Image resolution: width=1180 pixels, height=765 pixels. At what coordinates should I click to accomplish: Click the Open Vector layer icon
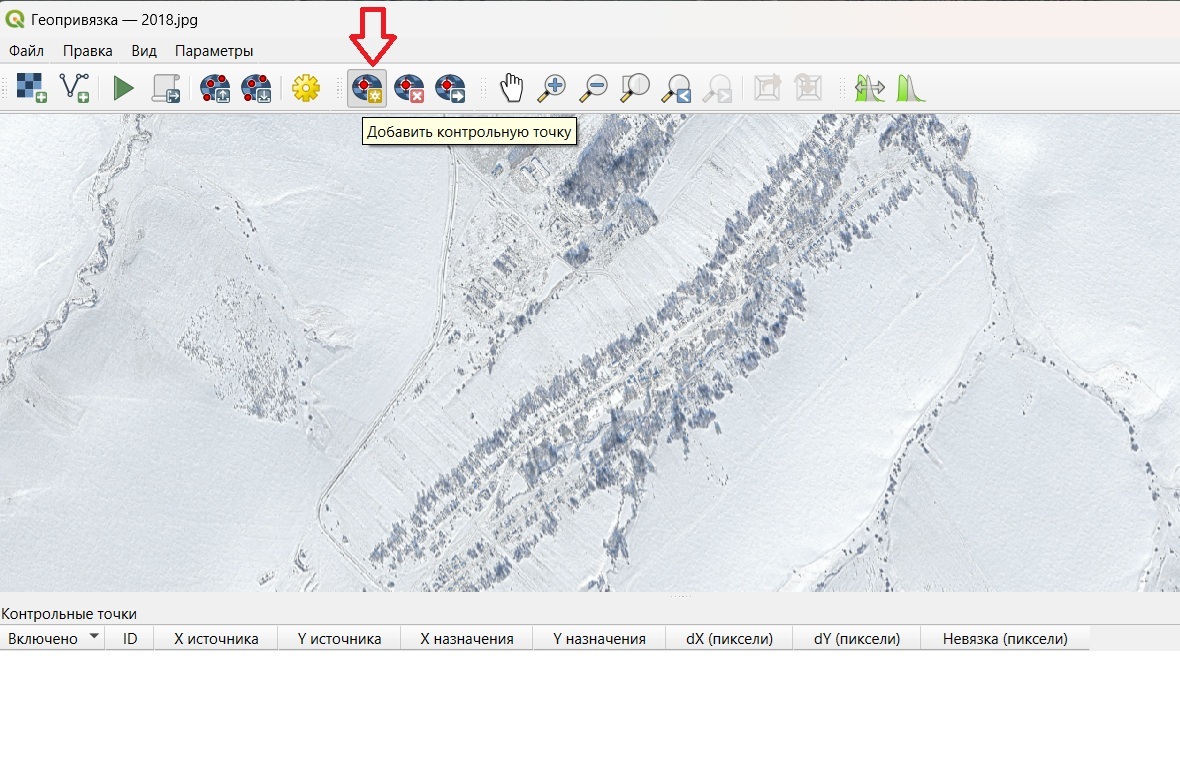pyautogui.click(x=75, y=88)
